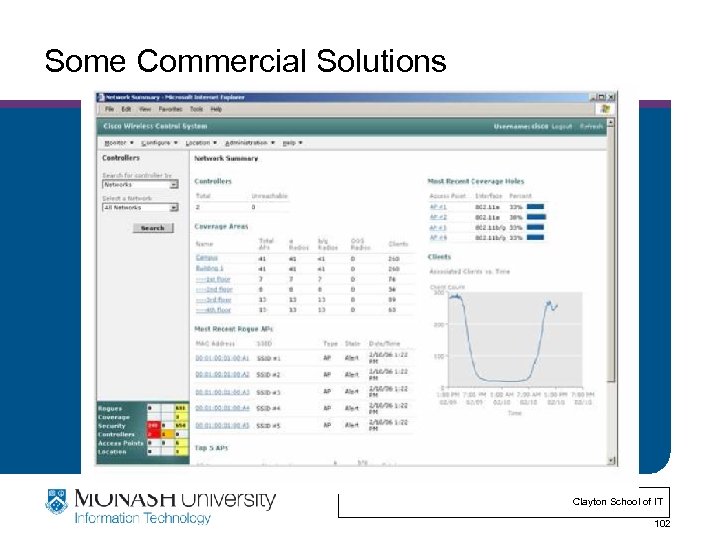This screenshot has height=540, width=720.
Task: Open the View menu
Action: click(145, 109)
